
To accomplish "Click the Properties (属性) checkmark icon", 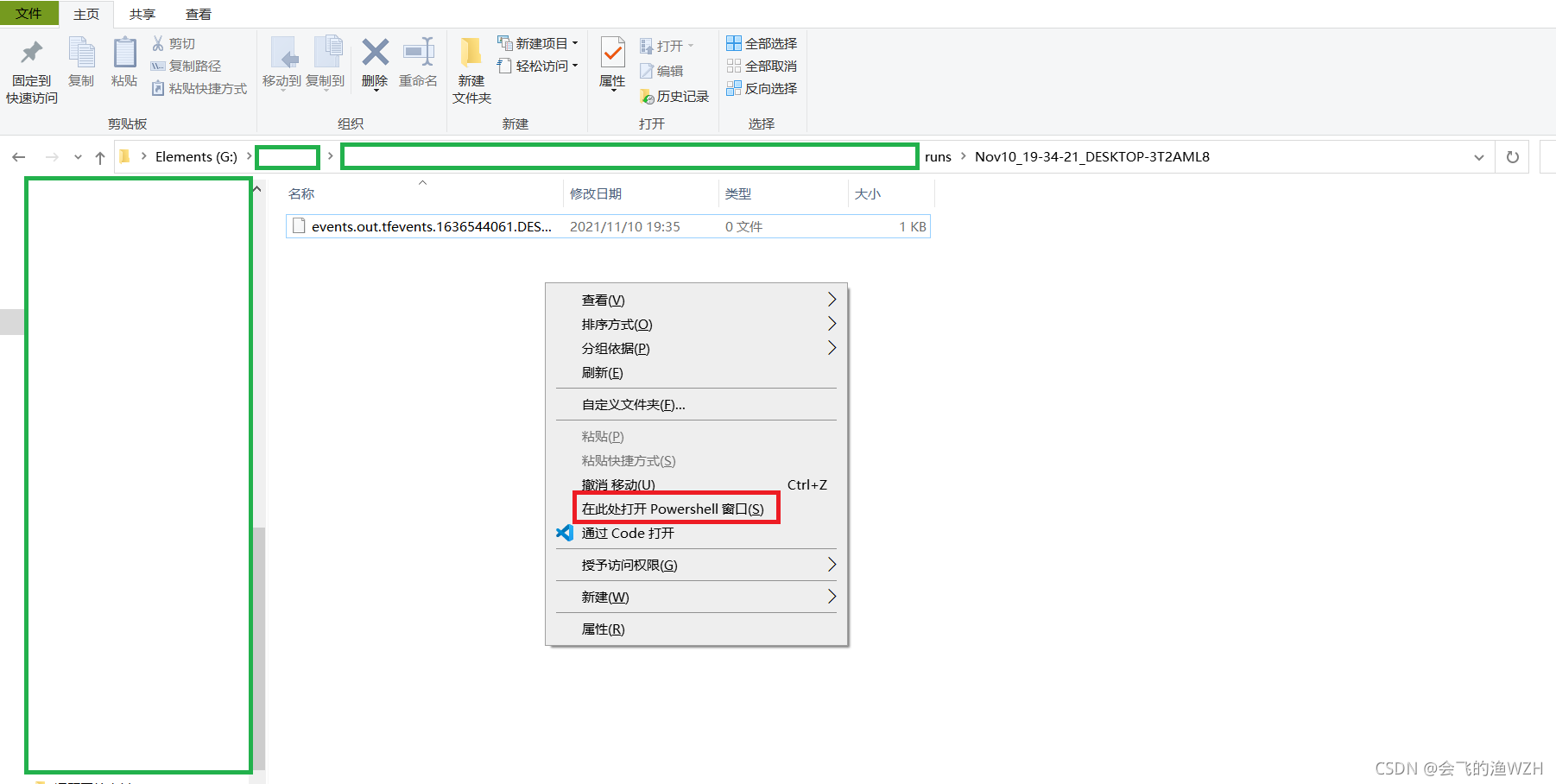I will pyautogui.click(x=612, y=54).
